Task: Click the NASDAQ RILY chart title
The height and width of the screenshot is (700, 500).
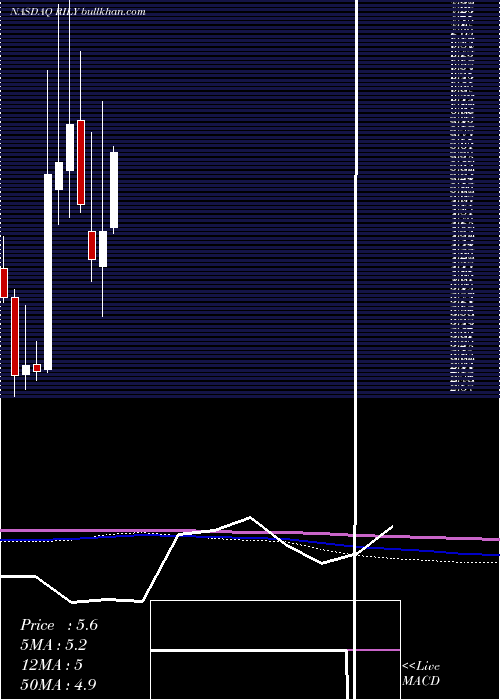Action: point(78,12)
